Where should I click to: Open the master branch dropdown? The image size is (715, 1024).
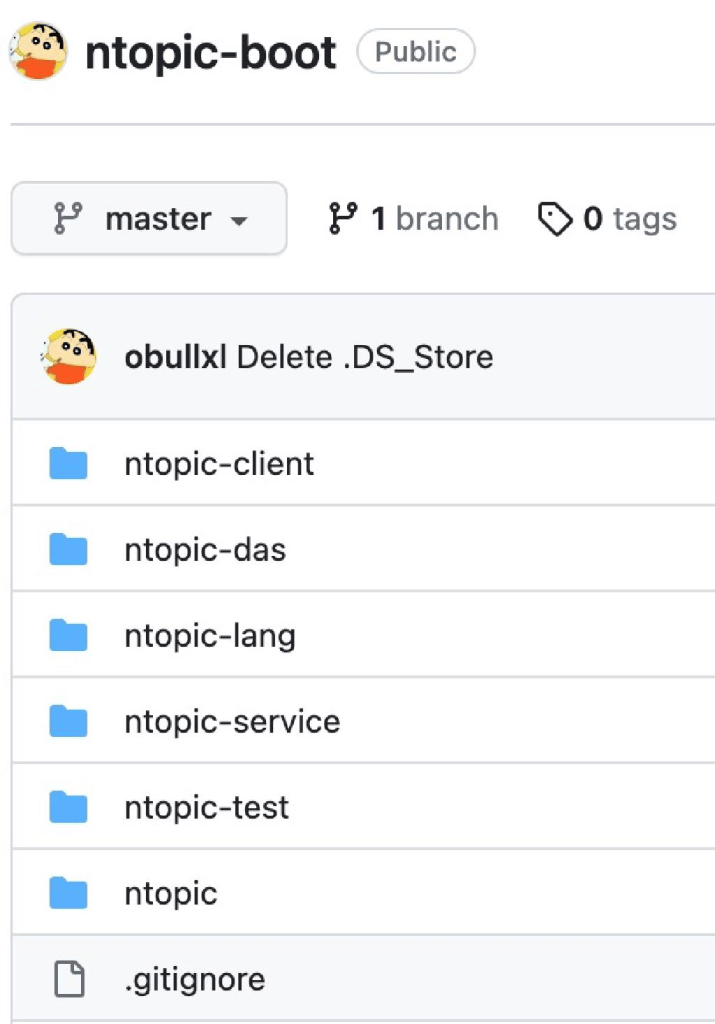pyautogui.click(x=149, y=219)
